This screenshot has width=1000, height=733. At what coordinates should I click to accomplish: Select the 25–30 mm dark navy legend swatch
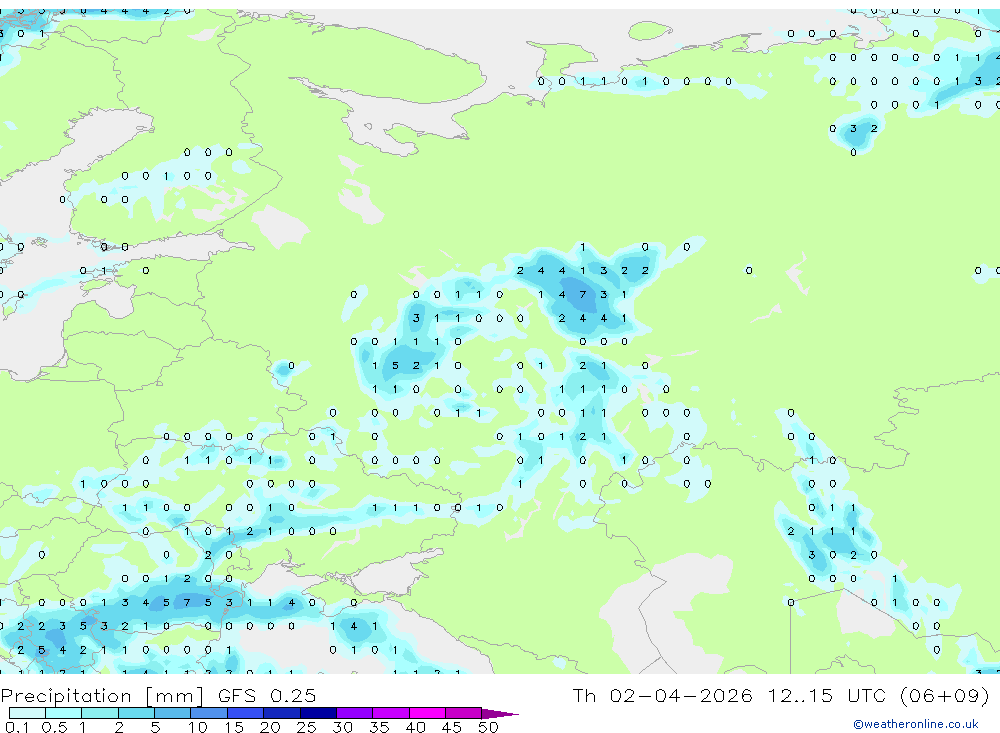pos(318,713)
